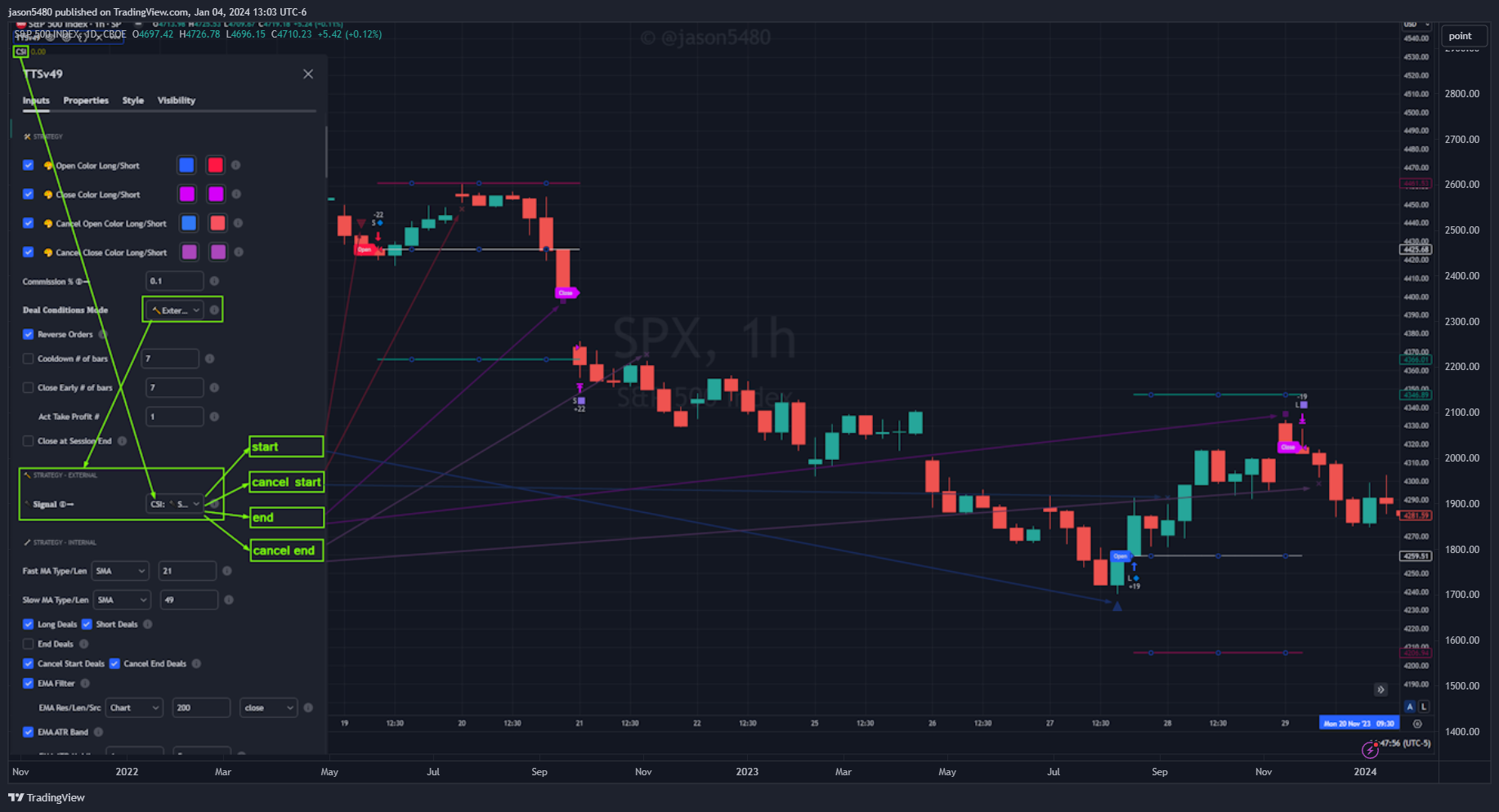Enable Close Early # of bars checkbox
Viewport: 1499px width, 812px height.
(x=29, y=388)
